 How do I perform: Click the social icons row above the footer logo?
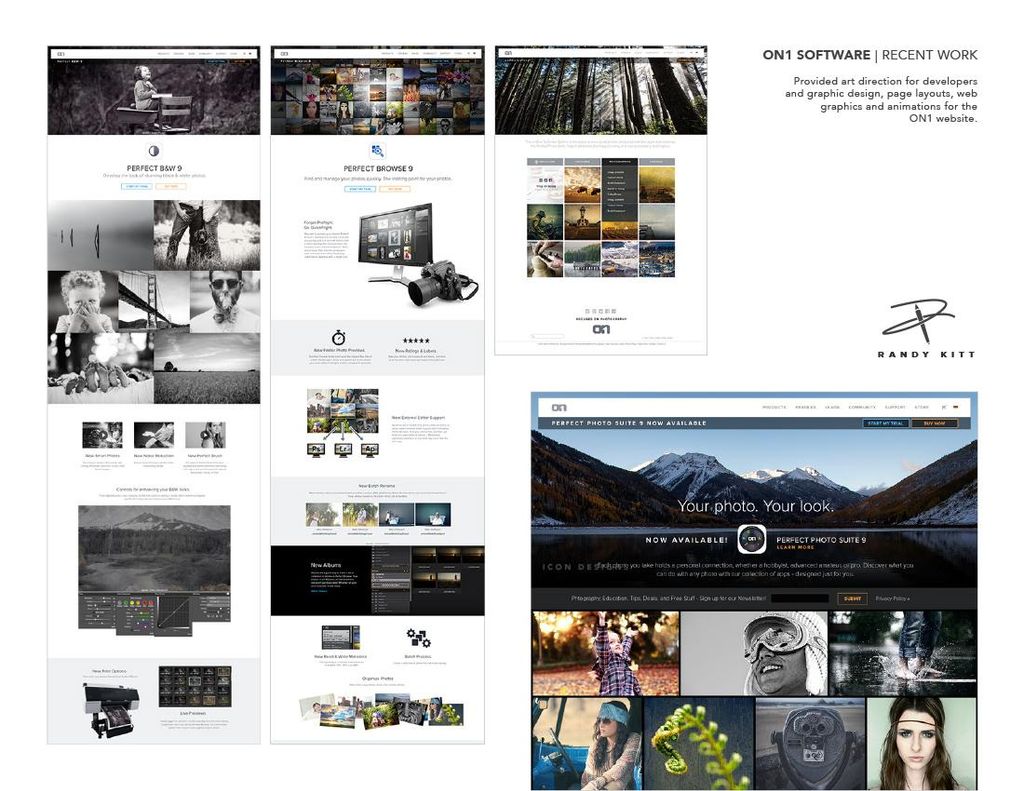pyautogui.click(x=601, y=312)
